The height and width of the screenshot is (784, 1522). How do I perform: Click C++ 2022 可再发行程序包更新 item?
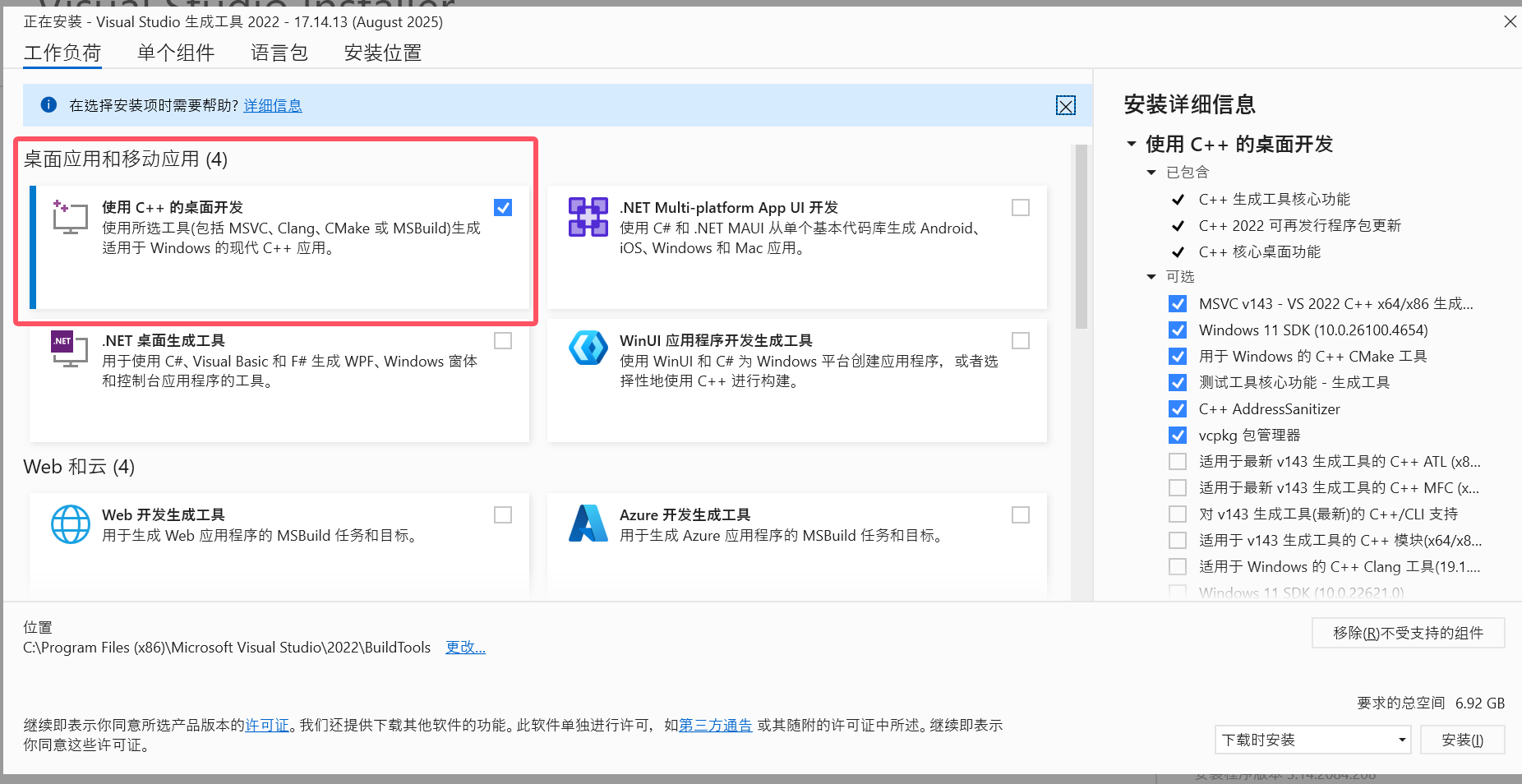[1300, 226]
